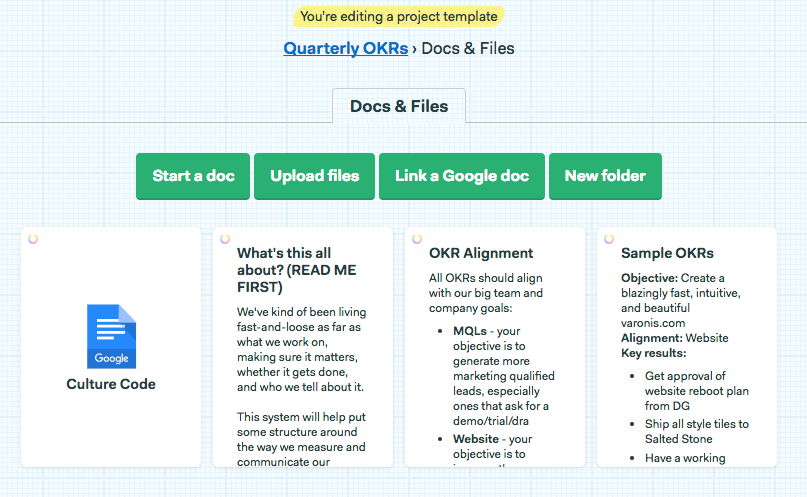
Task: Open the What's this all about? (READ ME FIRST) doc
Action: point(296,270)
